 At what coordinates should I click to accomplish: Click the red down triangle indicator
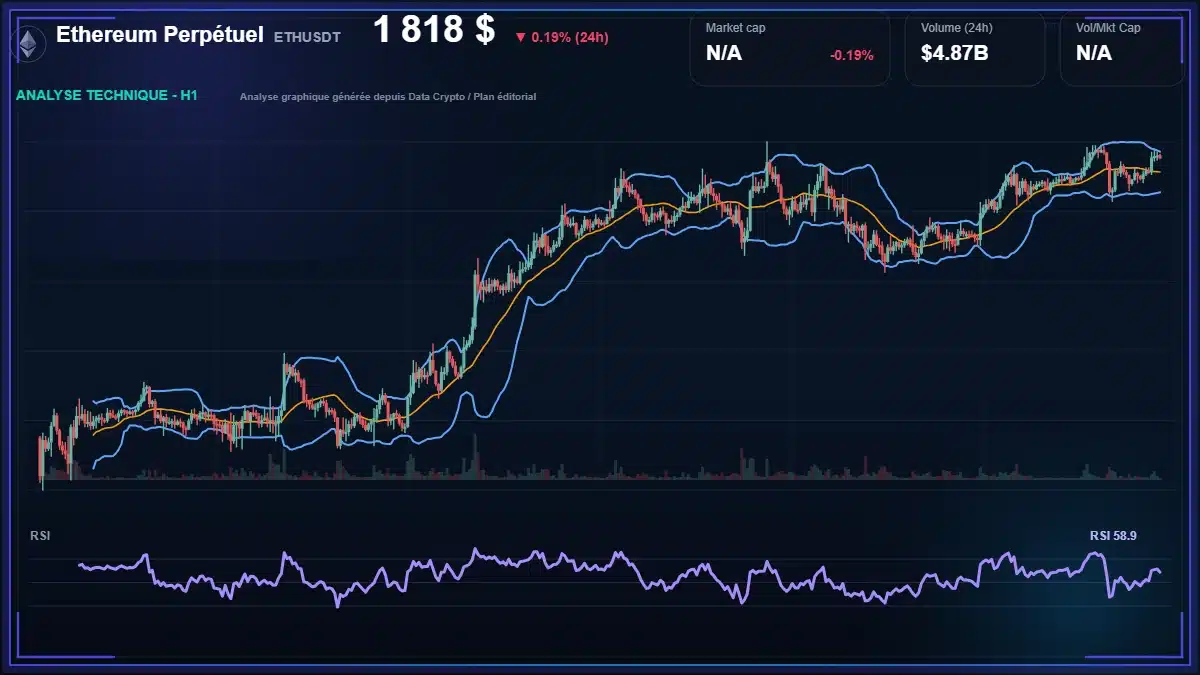(520, 38)
